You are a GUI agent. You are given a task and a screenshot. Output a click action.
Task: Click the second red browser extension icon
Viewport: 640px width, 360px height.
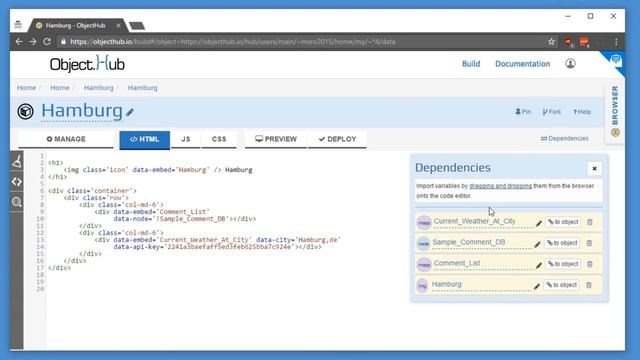(584, 42)
